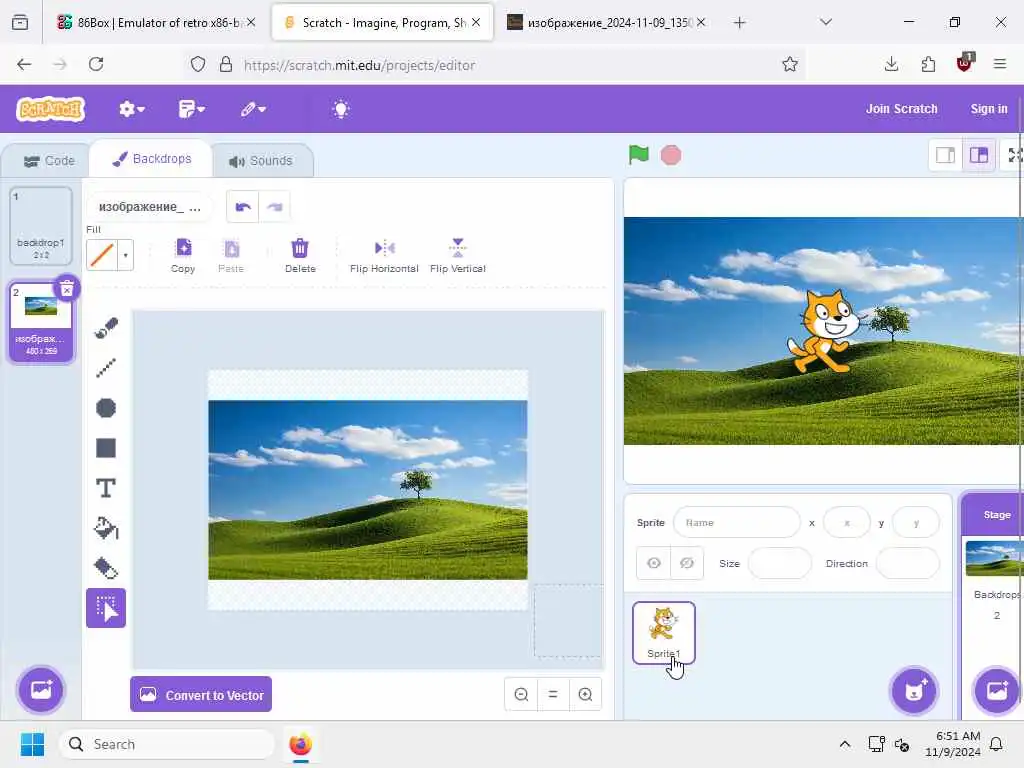Click the Direction input field
This screenshot has height=768, width=1024.
tap(908, 563)
